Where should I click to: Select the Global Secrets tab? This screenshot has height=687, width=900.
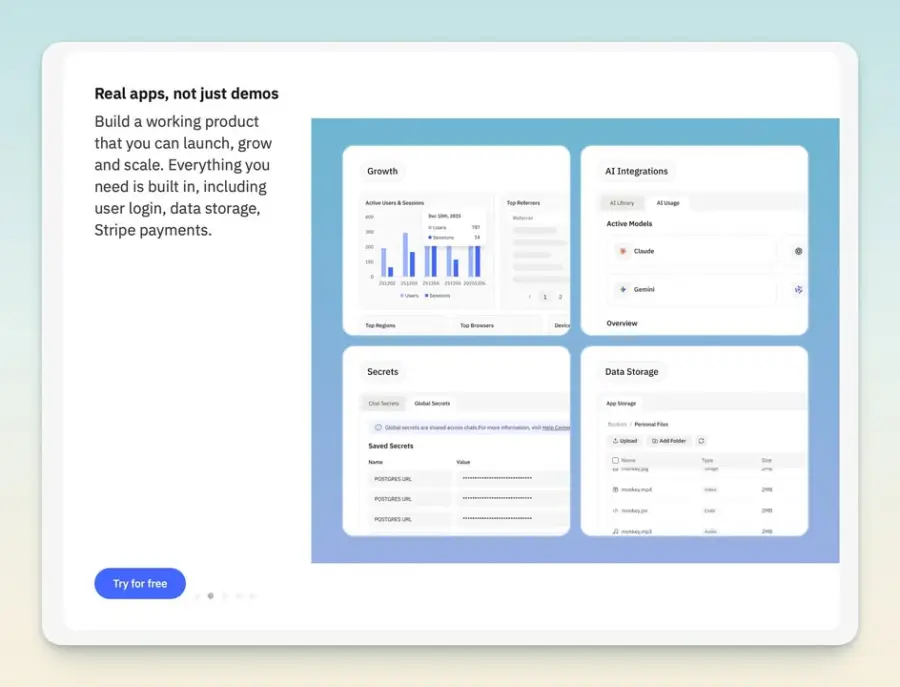point(432,403)
